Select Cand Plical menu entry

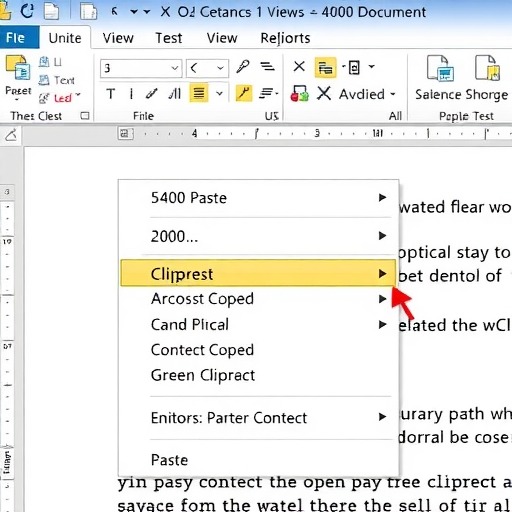[258, 324]
